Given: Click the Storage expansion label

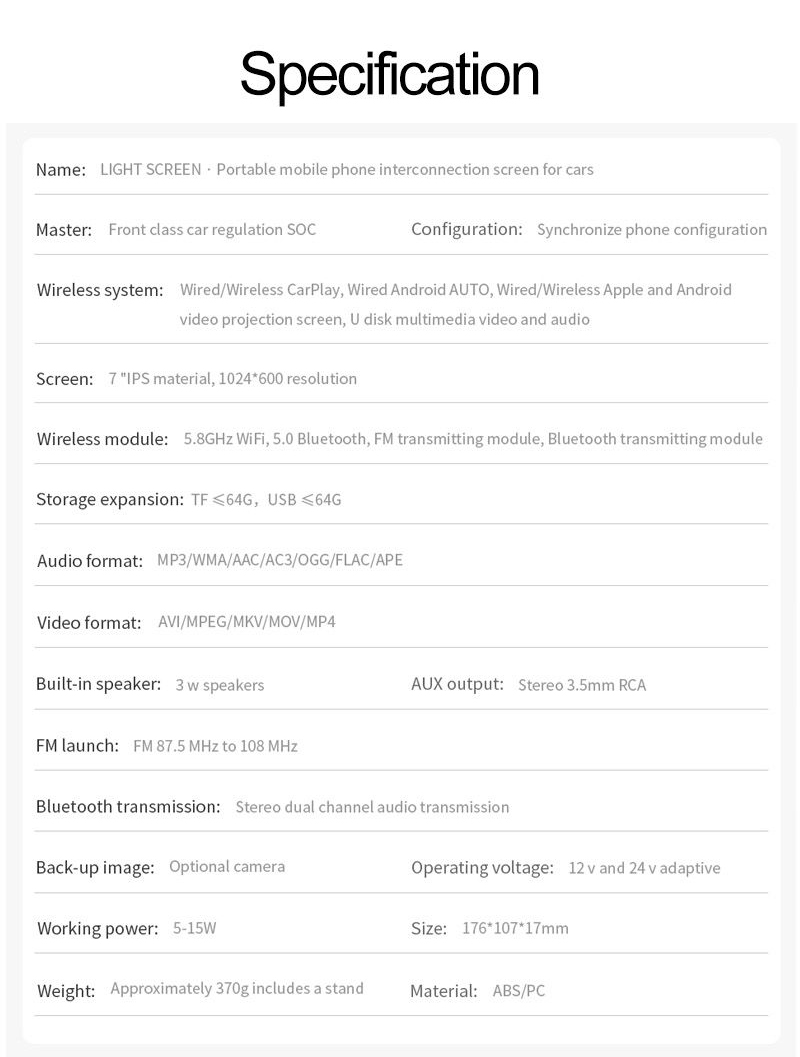Looking at the screenshot, I should 109,499.
